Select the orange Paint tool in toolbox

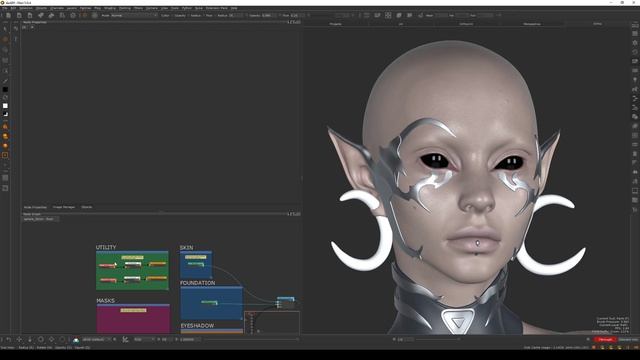tap(5, 39)
